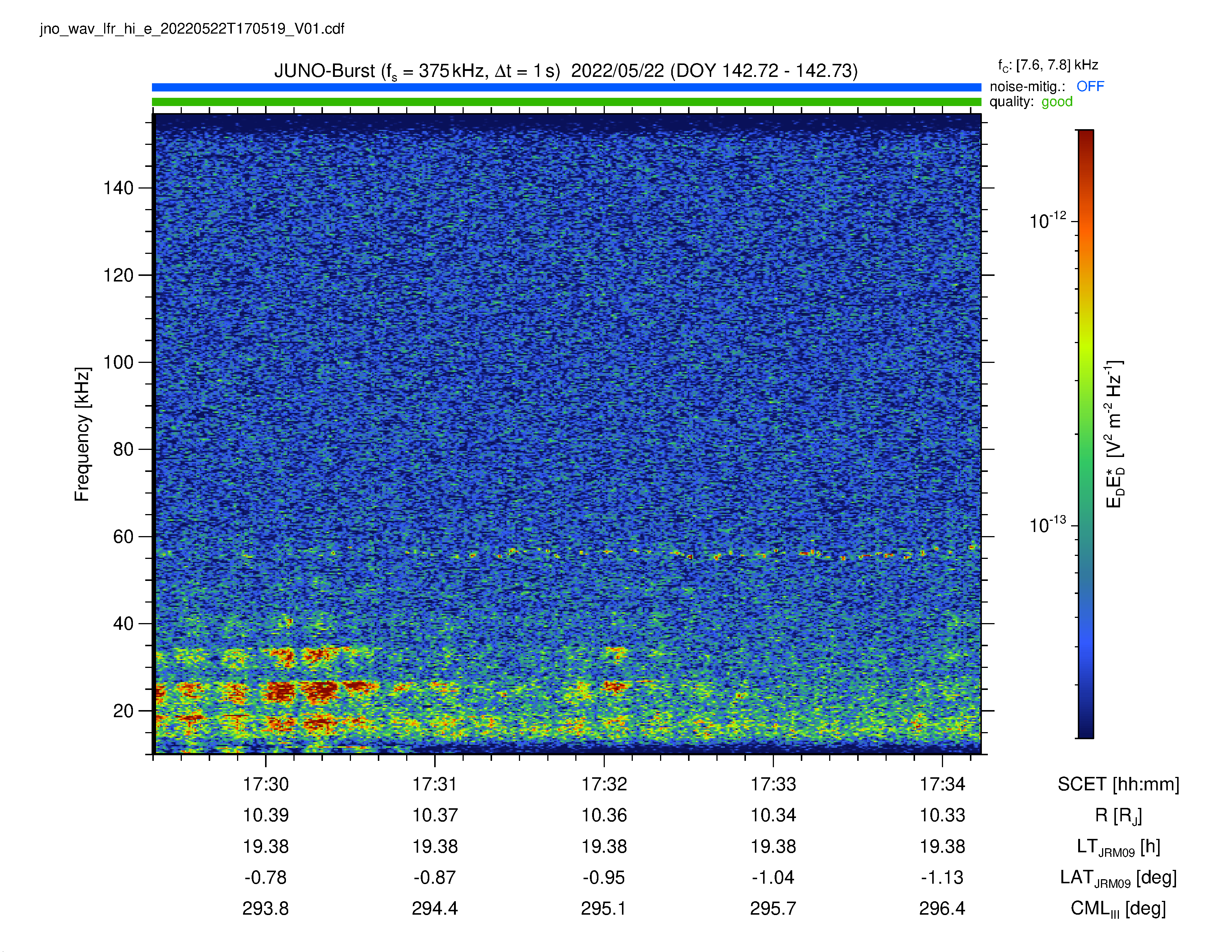The width and height of the screenshot is (1232, 952).
Task: Click the 140 kHz frequency tick label
Action: click(118, 188)
